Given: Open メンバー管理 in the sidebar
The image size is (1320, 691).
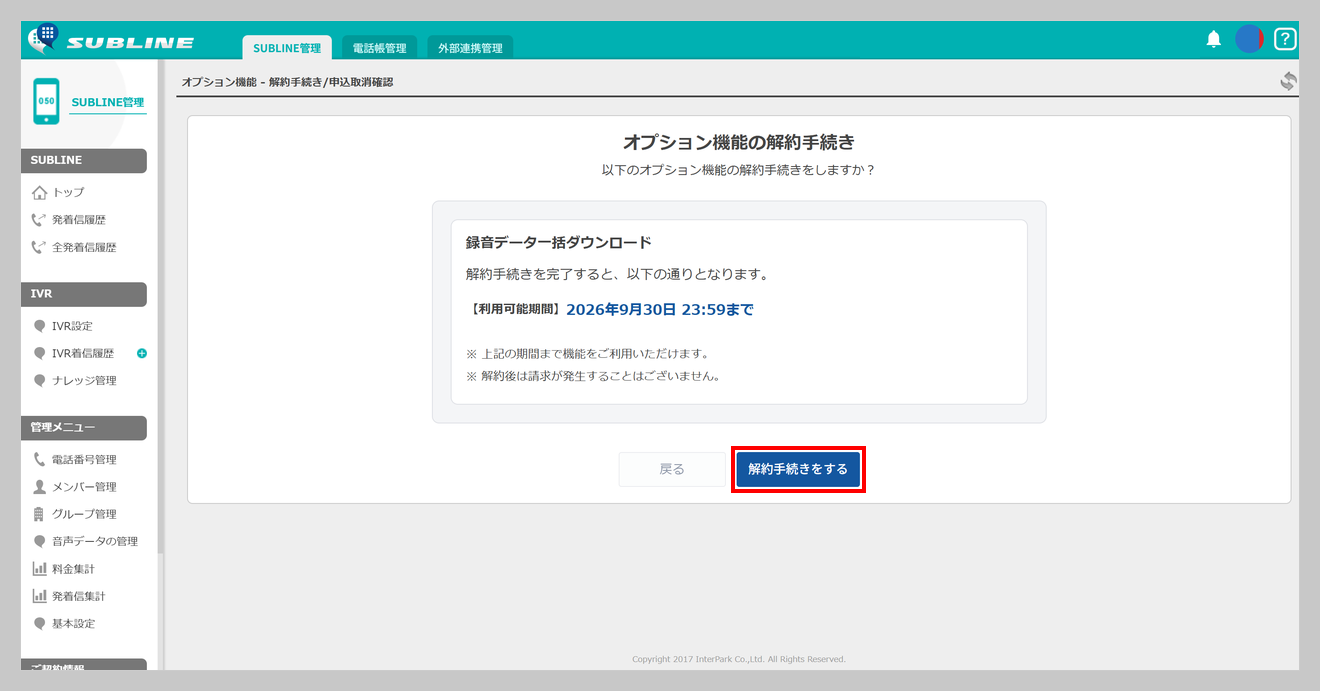Looking at the screenshot, I should (x=84, y=487).
